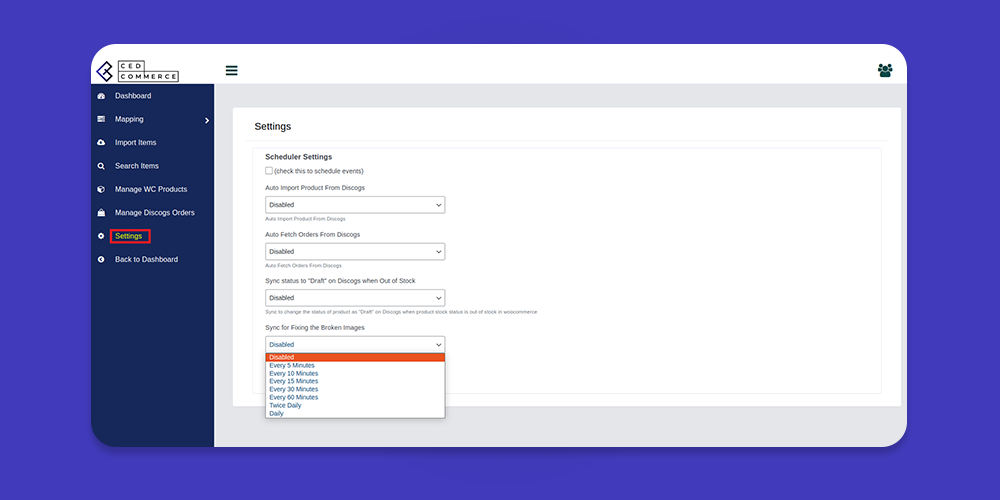1000x500 pixels.
Task: Open the hamburger menu icon
Action: (232, 71)
